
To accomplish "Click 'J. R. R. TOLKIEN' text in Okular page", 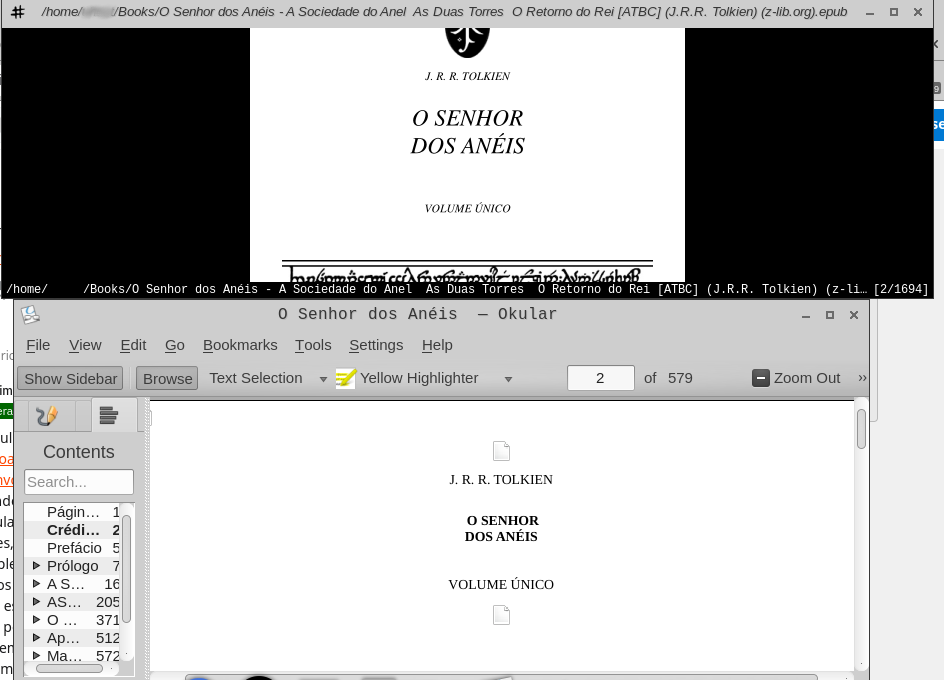I will (x=501, y=479).
